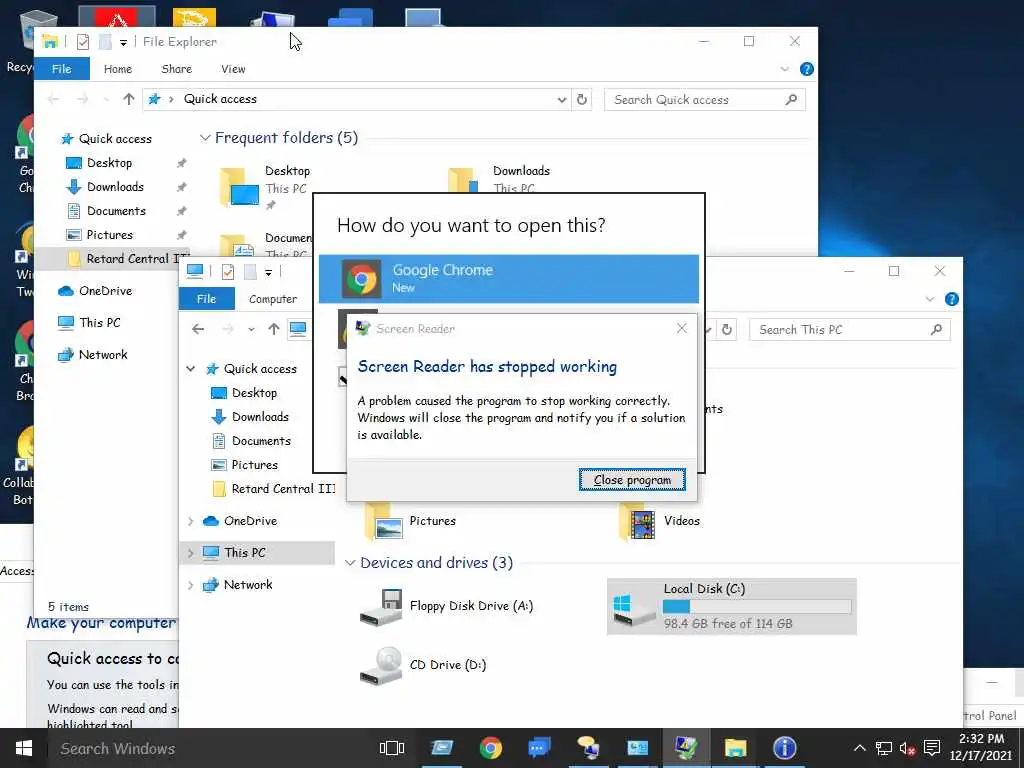Screen dimensions: 1024x768
Task: Refresh the This PC window
Action: 727,330
